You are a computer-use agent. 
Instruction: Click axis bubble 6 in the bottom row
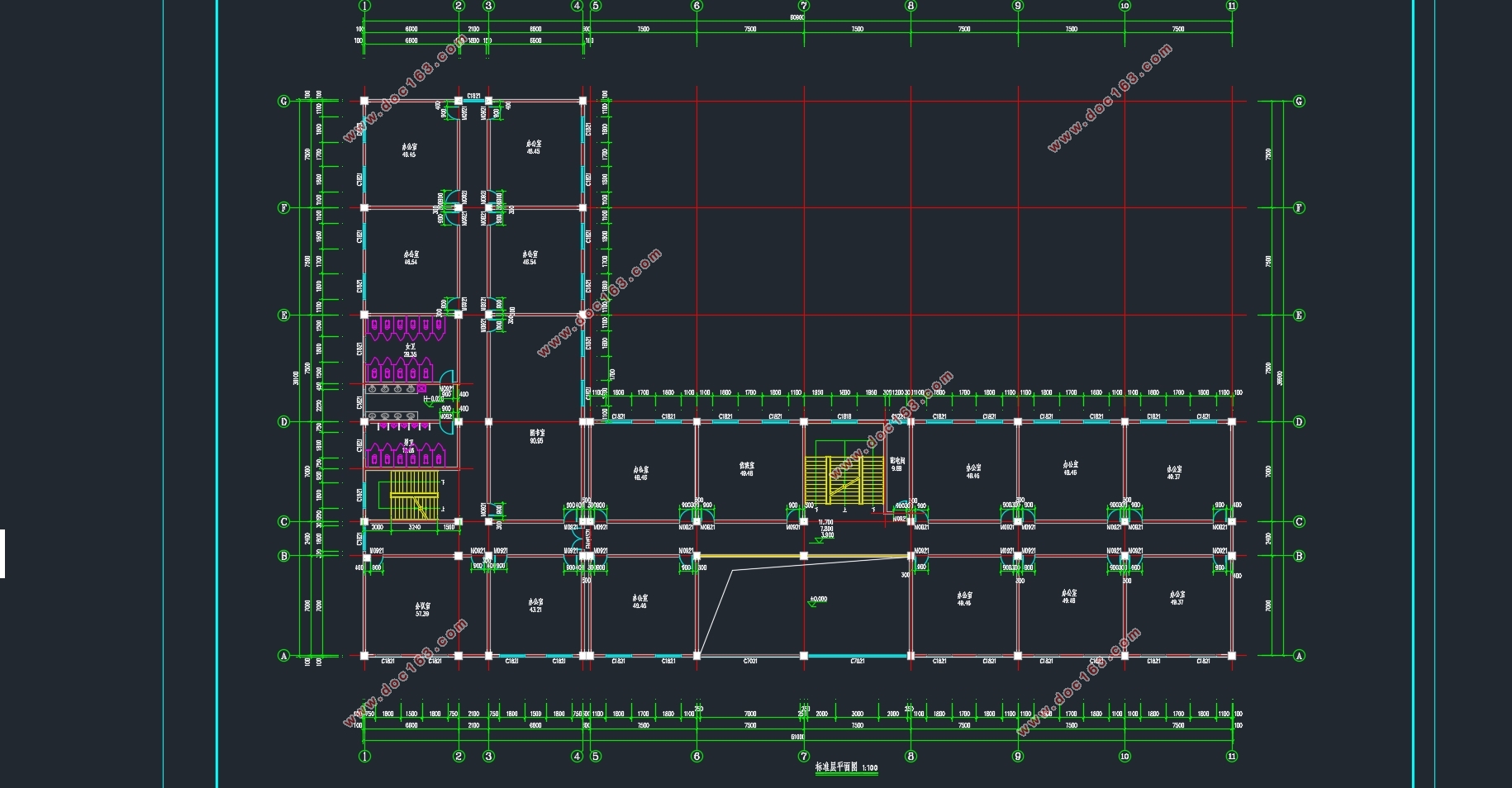(697, 756)
